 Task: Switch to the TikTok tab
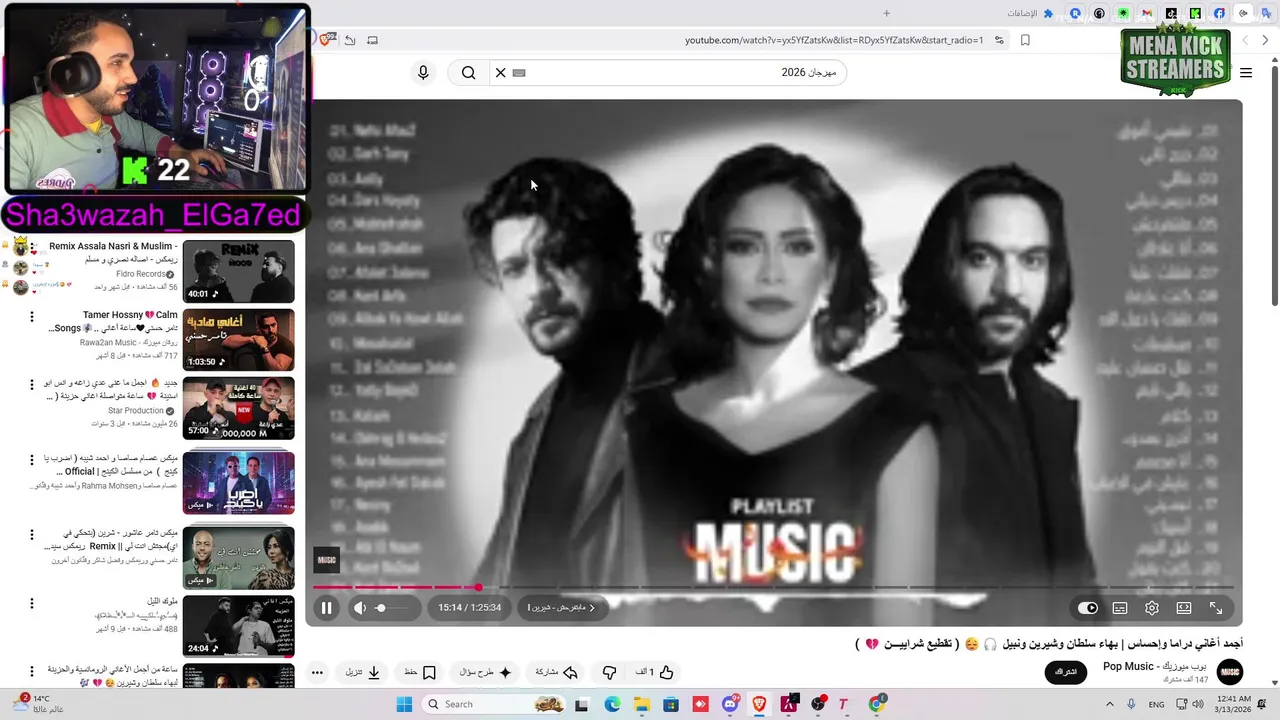tap(1171, 13)
